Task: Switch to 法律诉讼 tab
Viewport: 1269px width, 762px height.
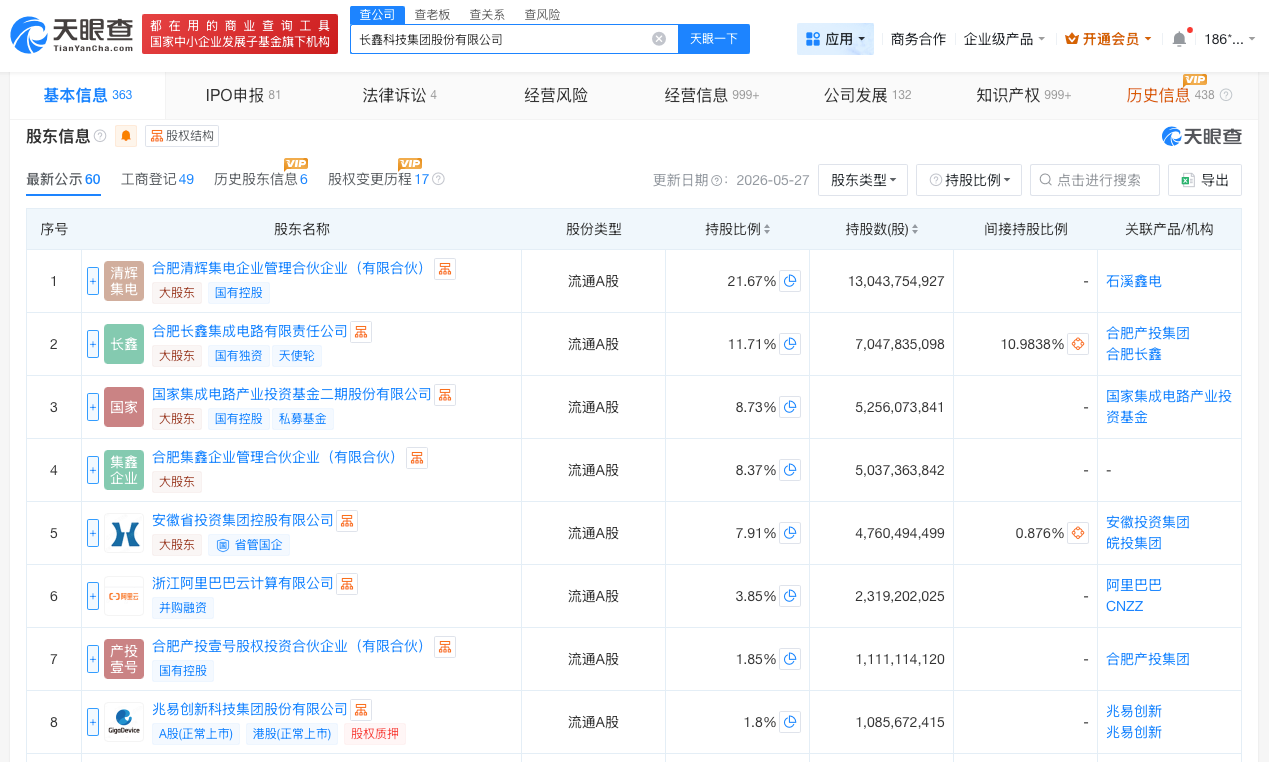Action: pyautogui.click(x=399, y=95)
